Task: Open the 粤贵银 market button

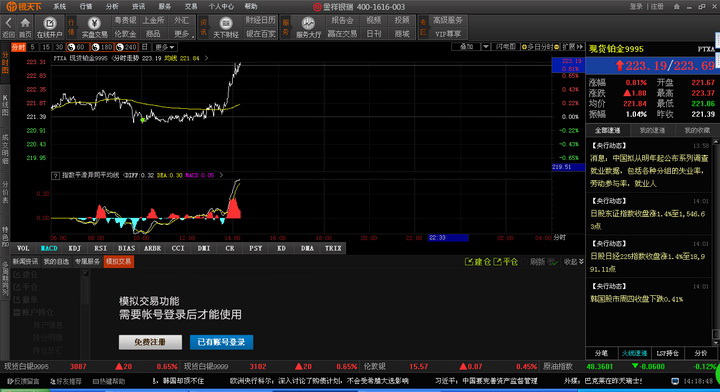Action: 125,20
